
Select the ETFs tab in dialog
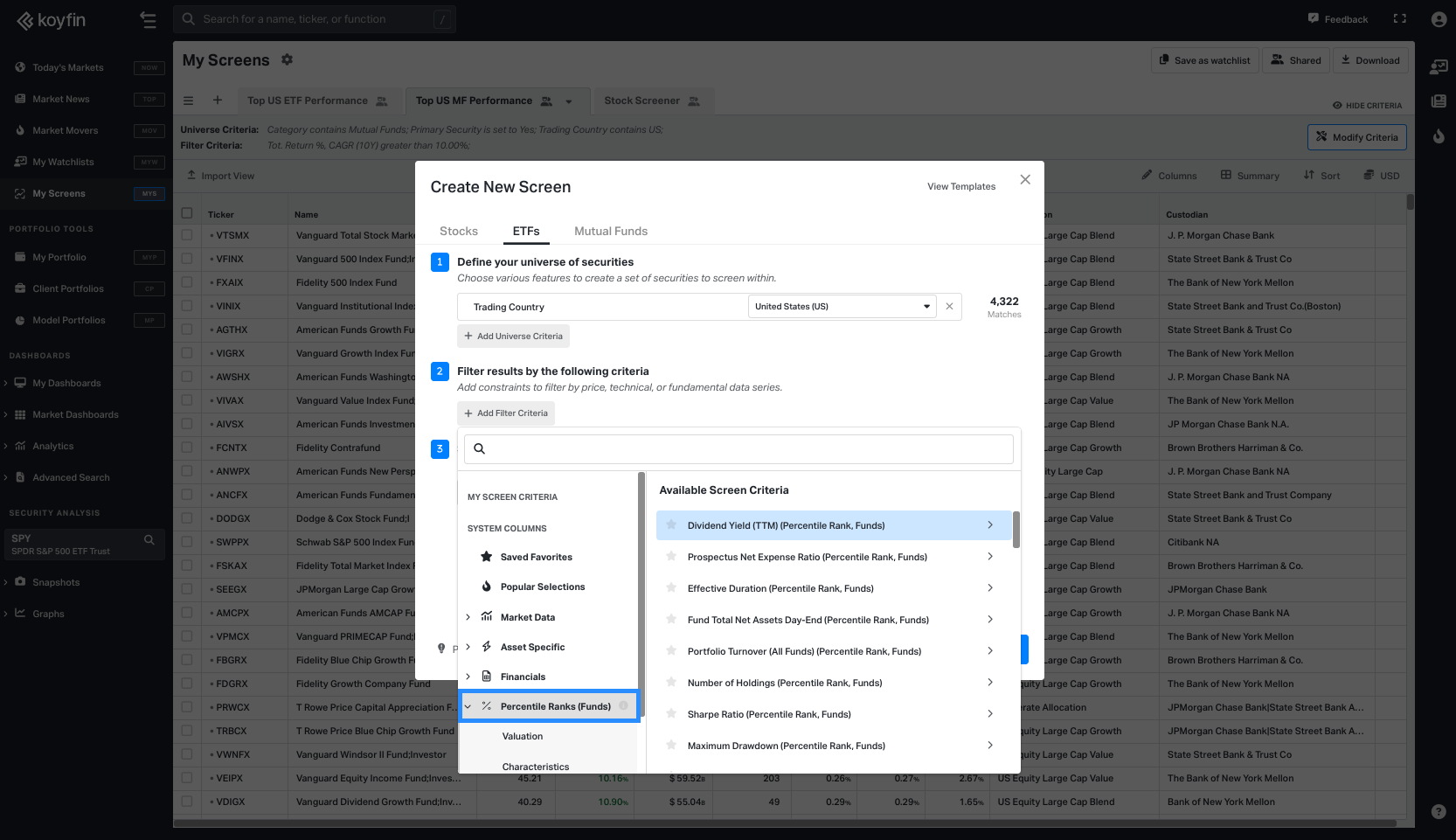click(x=526, y=232)
